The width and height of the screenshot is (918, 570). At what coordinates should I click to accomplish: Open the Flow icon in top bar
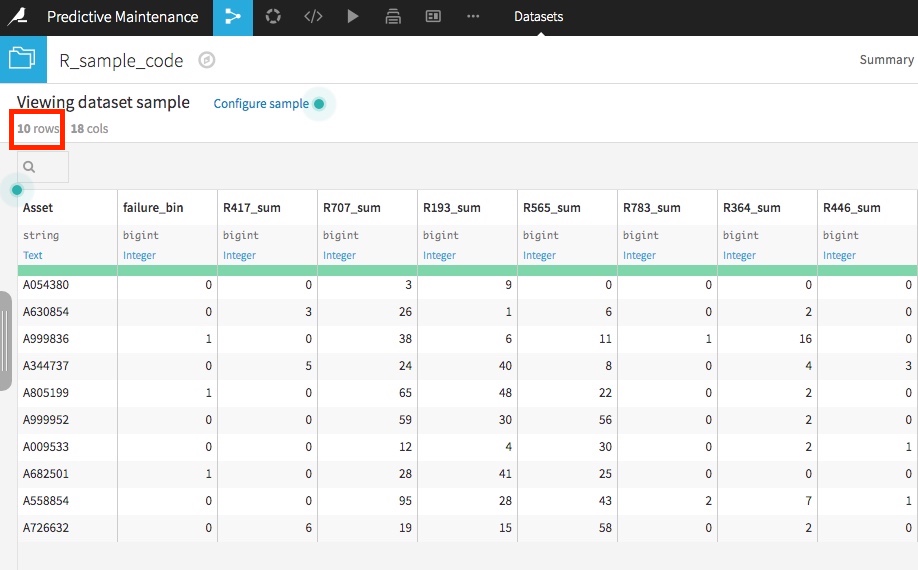(x=232, y=17)
